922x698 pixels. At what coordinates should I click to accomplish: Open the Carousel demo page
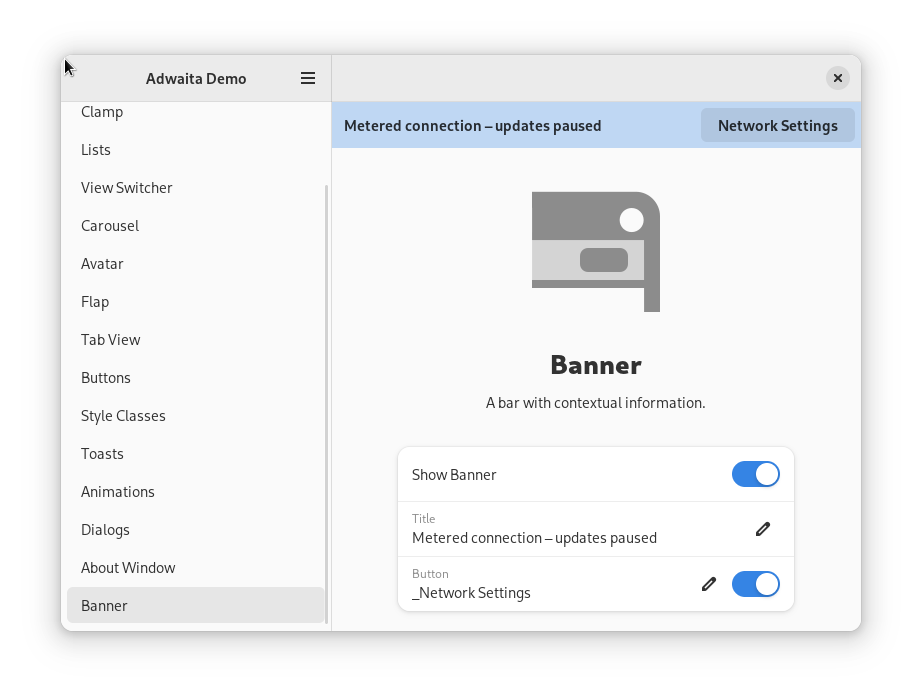pos(195,226)
